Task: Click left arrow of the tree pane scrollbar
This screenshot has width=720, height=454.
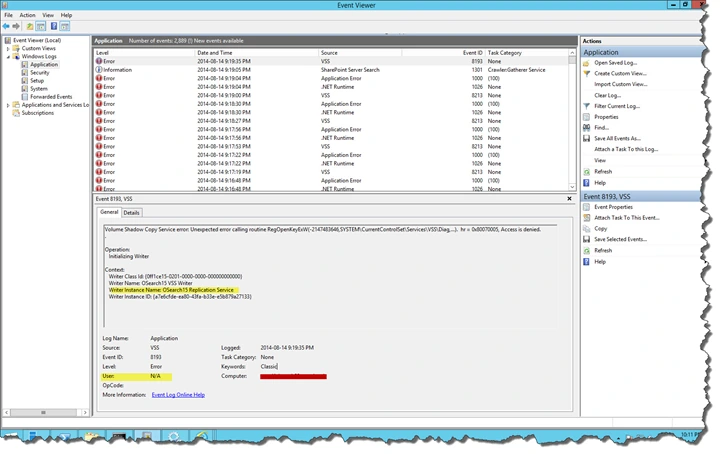Action: pos(6,413)
